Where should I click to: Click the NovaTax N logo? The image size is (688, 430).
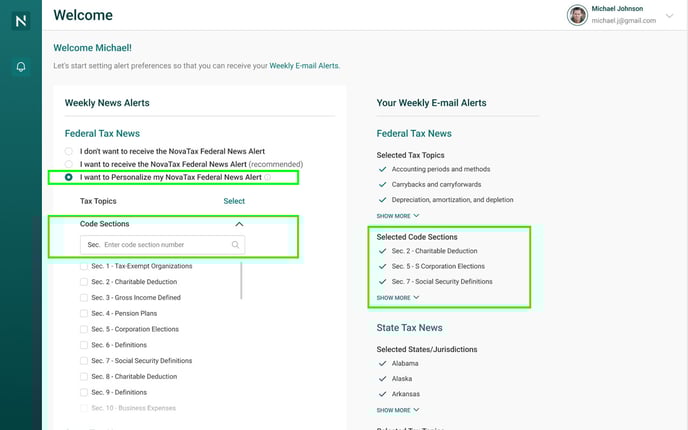tap(21, 21)
